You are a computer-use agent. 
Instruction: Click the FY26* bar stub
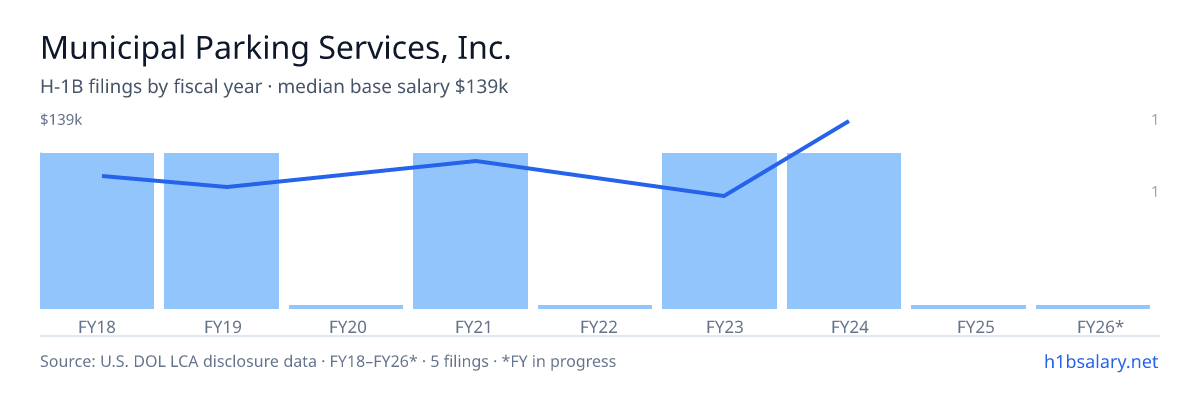coord(1093,307)
